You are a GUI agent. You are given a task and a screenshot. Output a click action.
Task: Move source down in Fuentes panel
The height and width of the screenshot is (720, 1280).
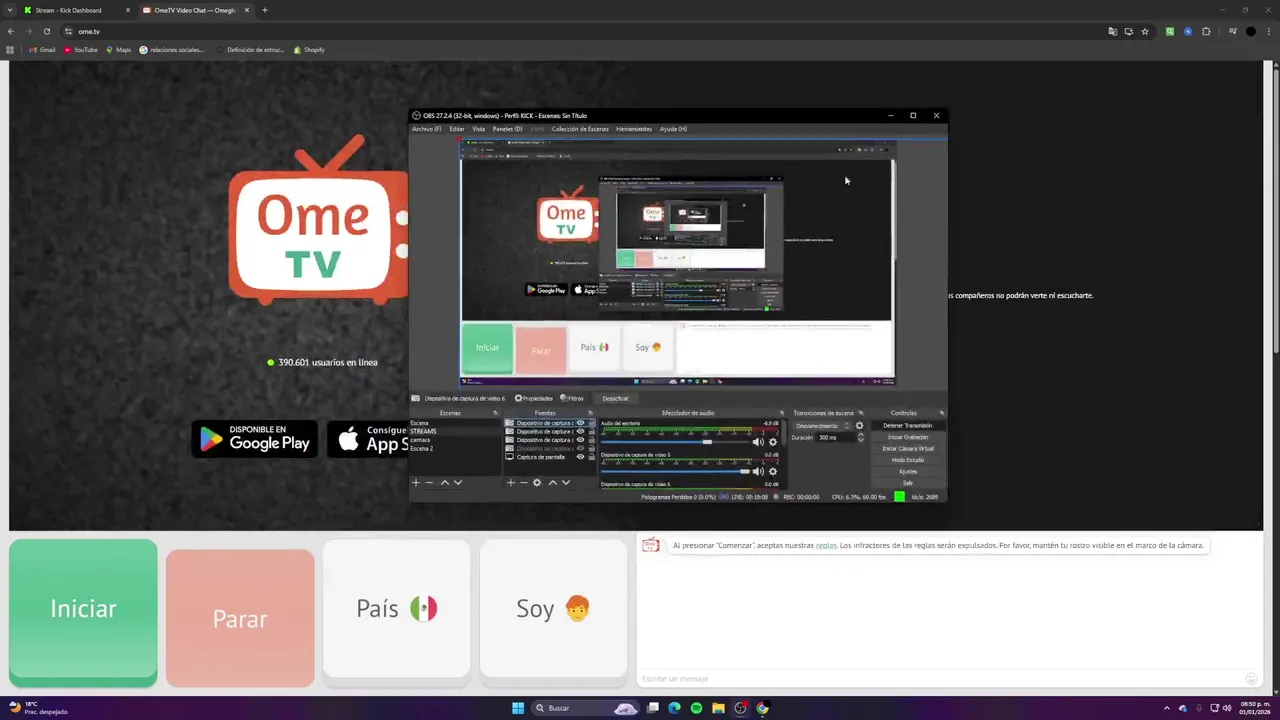tap(565, 482)
